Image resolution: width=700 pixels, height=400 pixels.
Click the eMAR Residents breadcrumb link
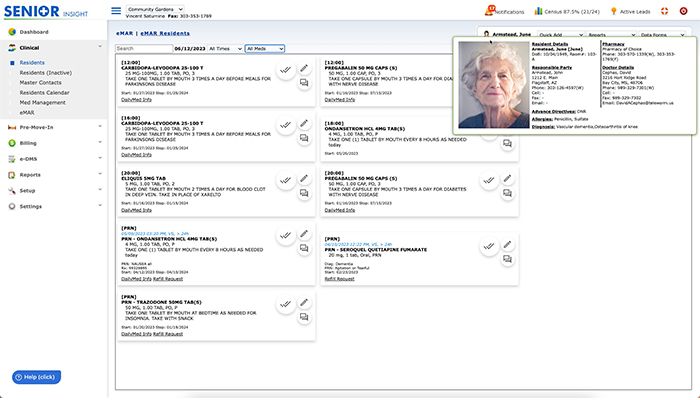pos(165,33)
